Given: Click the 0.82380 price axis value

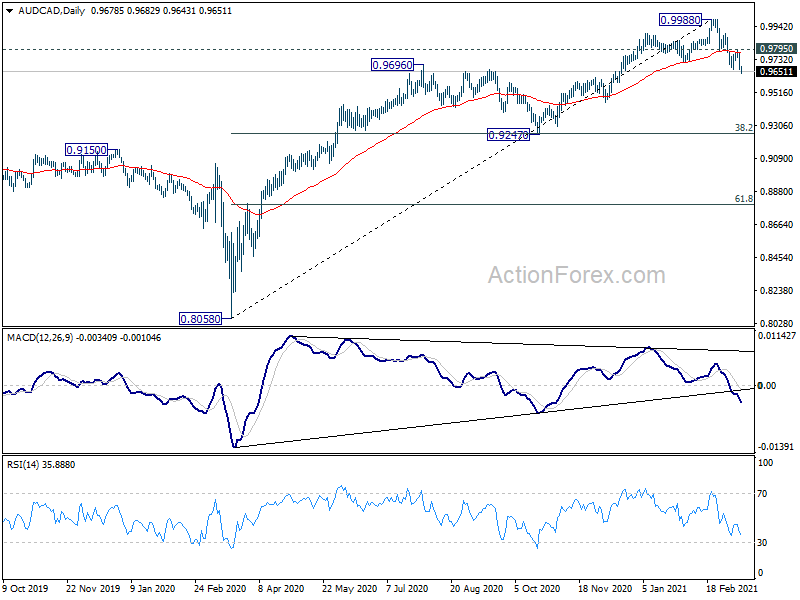Looking at the screenshot, I should coord(777,291).
